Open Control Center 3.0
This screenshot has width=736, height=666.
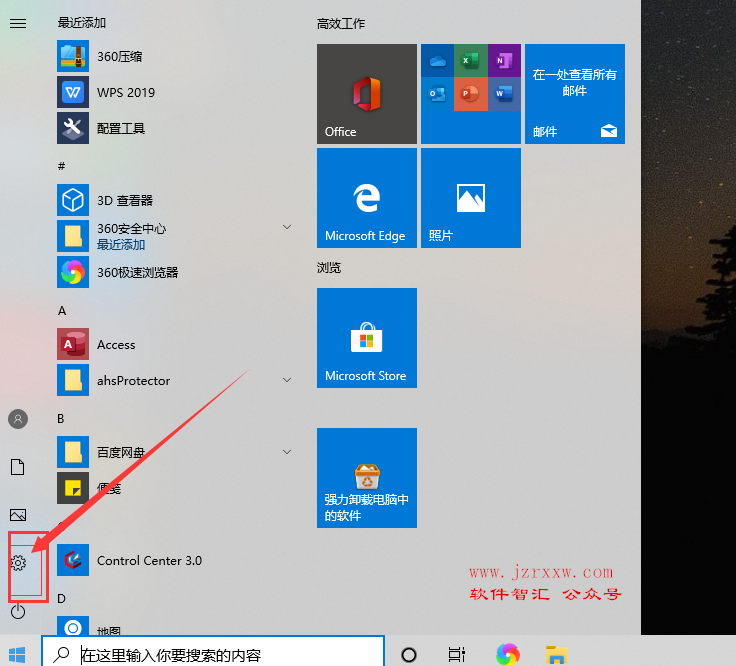click(175, 560)
